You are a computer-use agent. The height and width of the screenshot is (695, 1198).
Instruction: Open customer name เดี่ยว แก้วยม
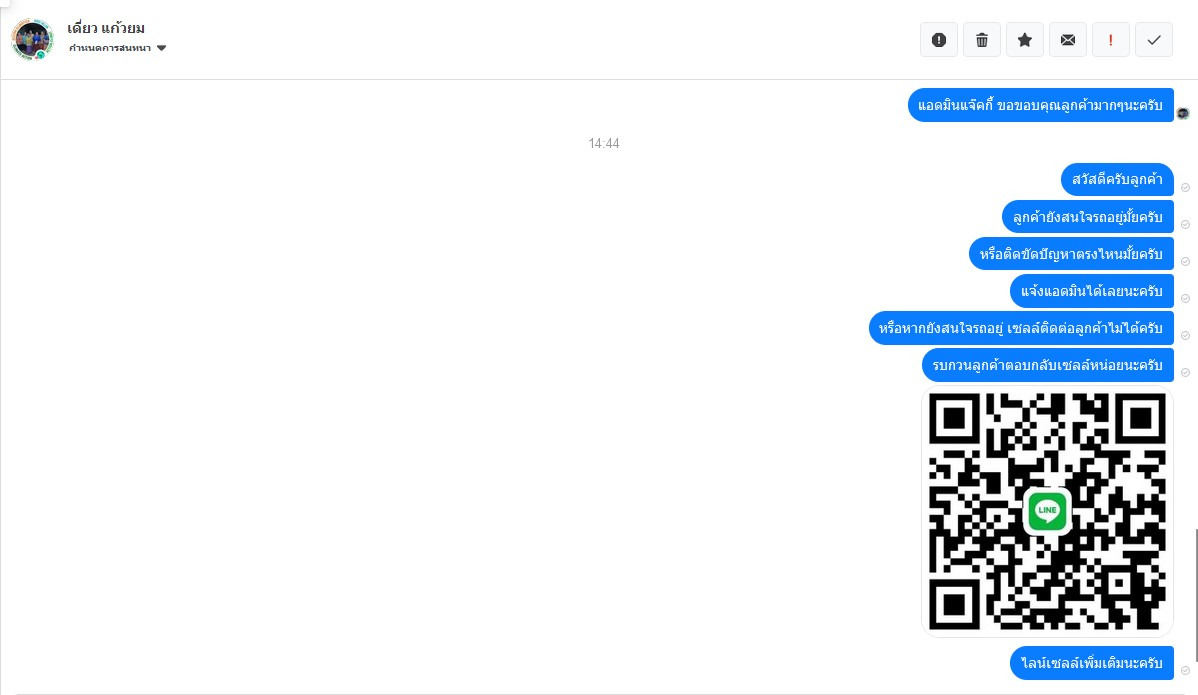pos(105,28)
